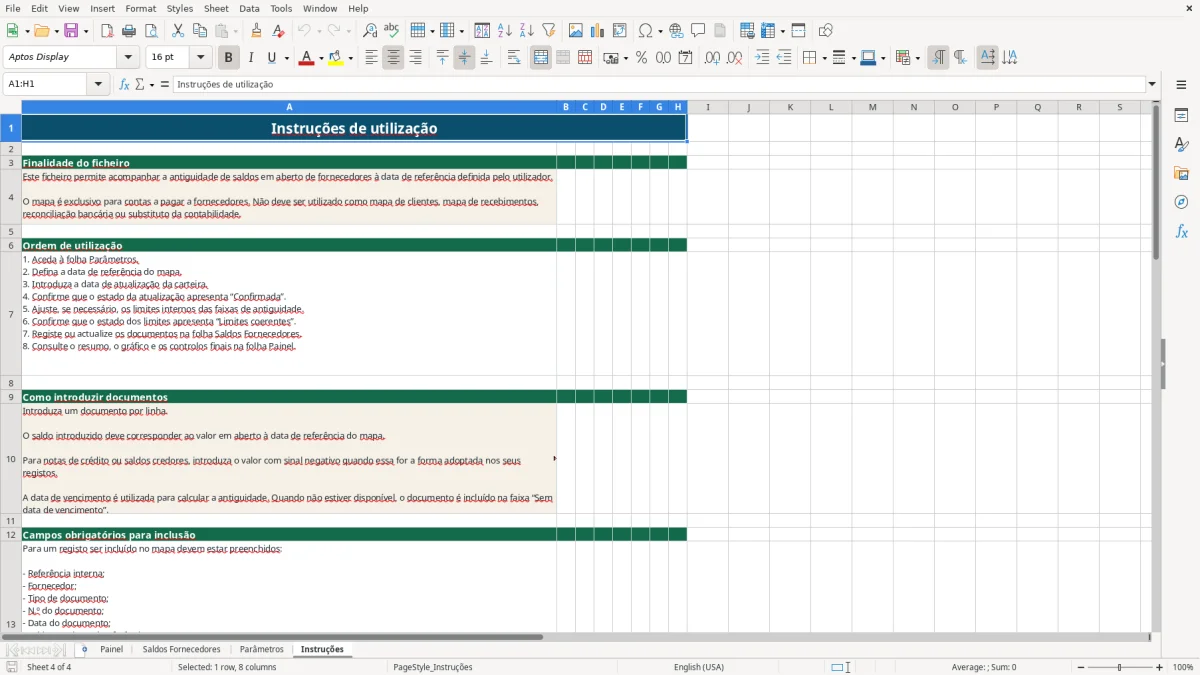The height and width of the screenshot is (675, 1200).
Task: Open Print Preview
Action: click(150, 31)
